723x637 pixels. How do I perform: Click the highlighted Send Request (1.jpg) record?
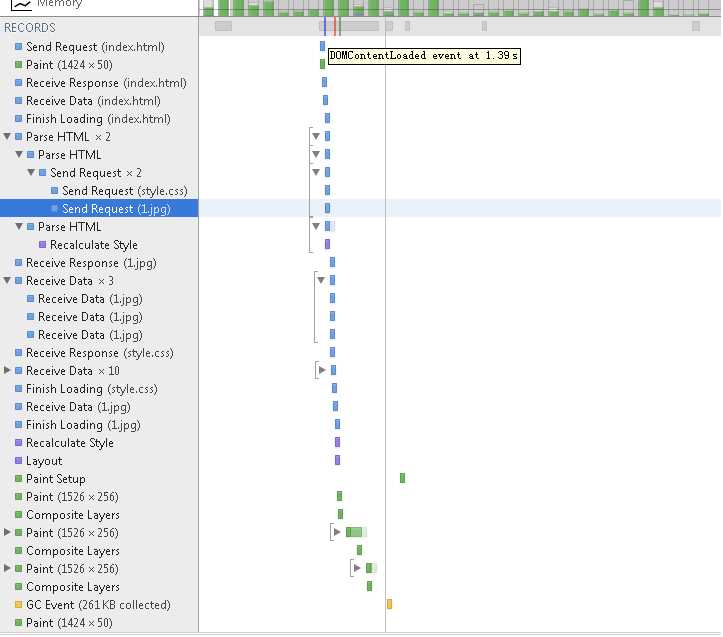pos(99,208)
